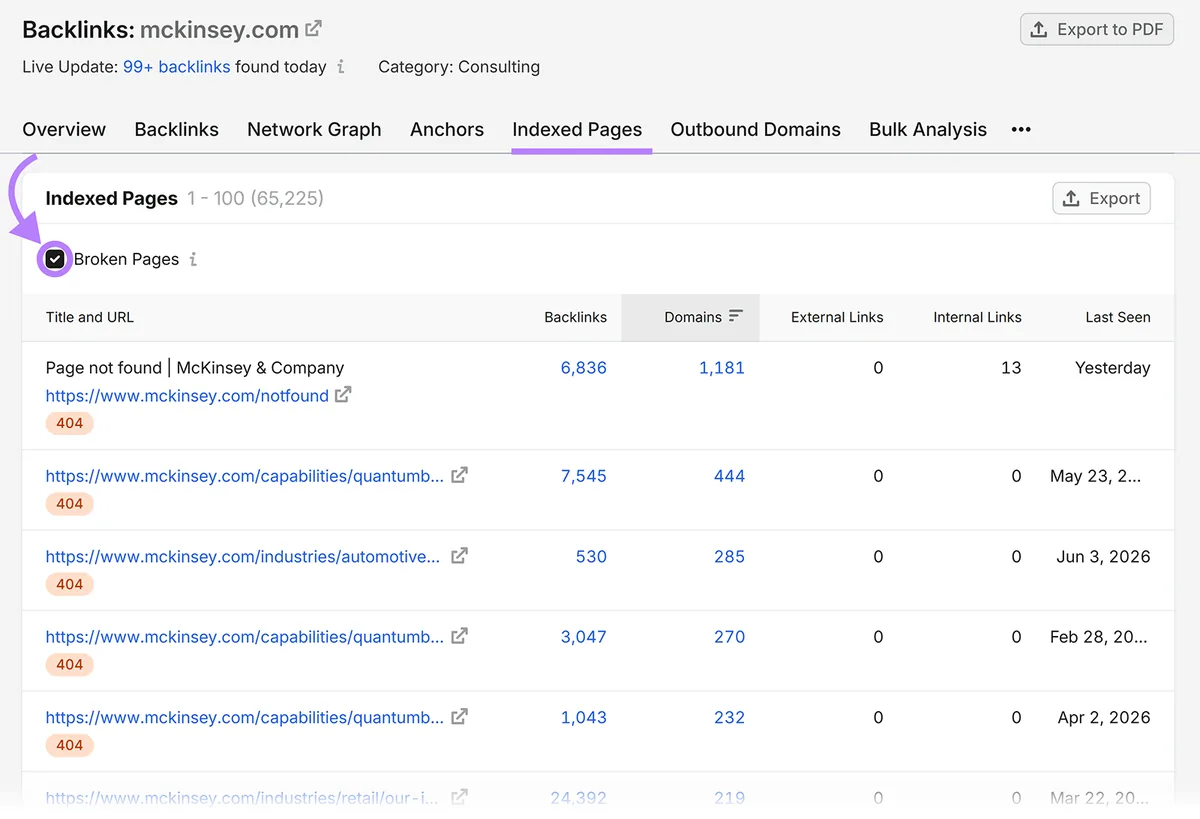Open external link icon in the 1,043 backlinks row
This screenshot has height=819, width=1200.
click(x=459, y=717)
